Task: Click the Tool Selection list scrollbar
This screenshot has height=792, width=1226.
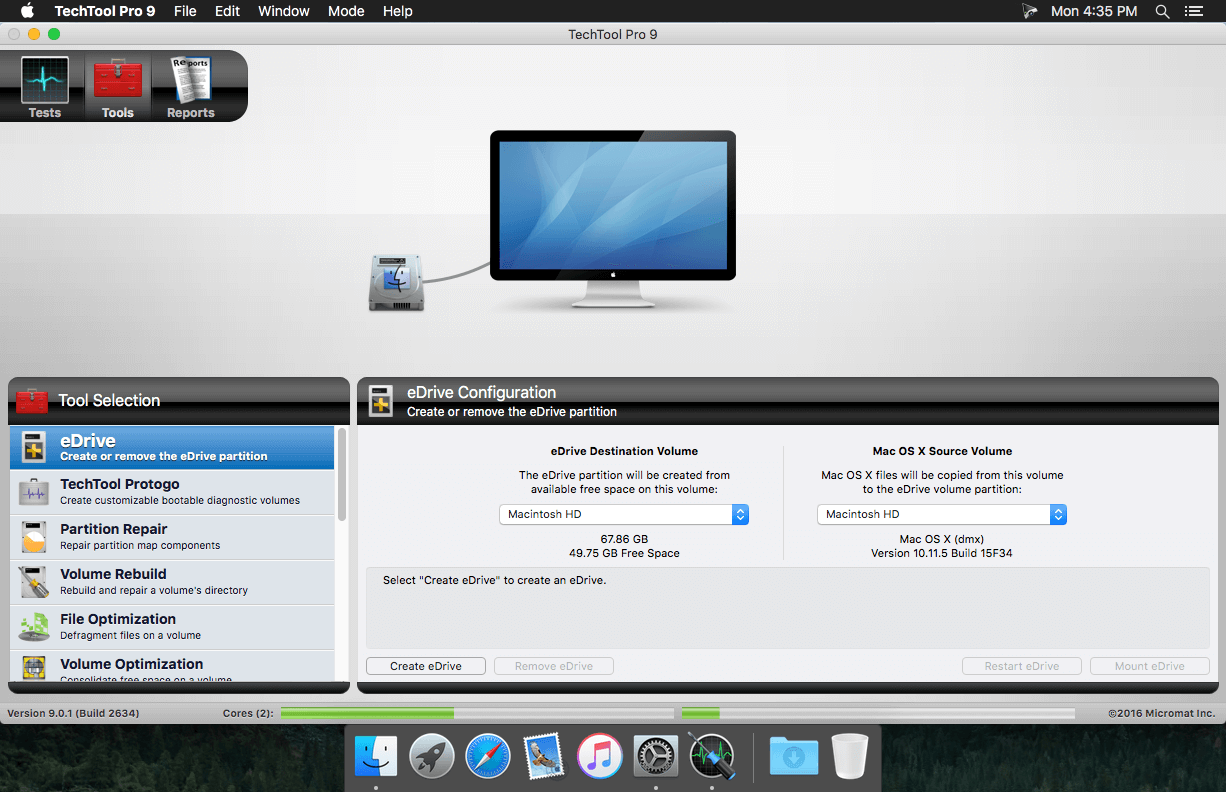Action: click(x=342, y=475)
